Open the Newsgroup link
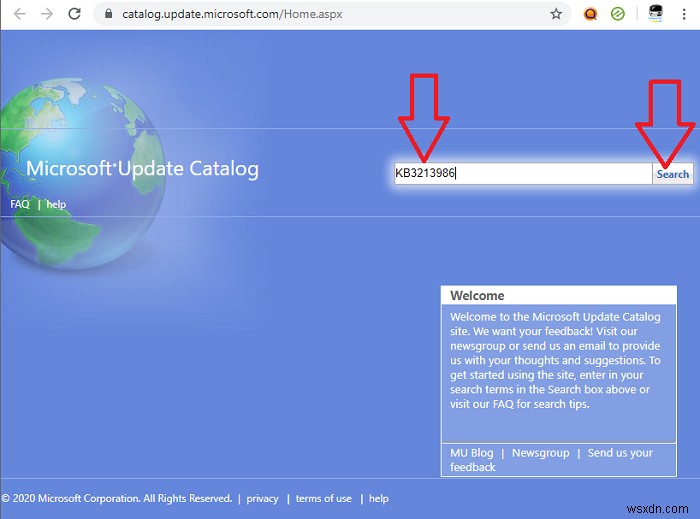Image resolution: width=700 pixels, height=519 pixels. (x=541, y=453)
